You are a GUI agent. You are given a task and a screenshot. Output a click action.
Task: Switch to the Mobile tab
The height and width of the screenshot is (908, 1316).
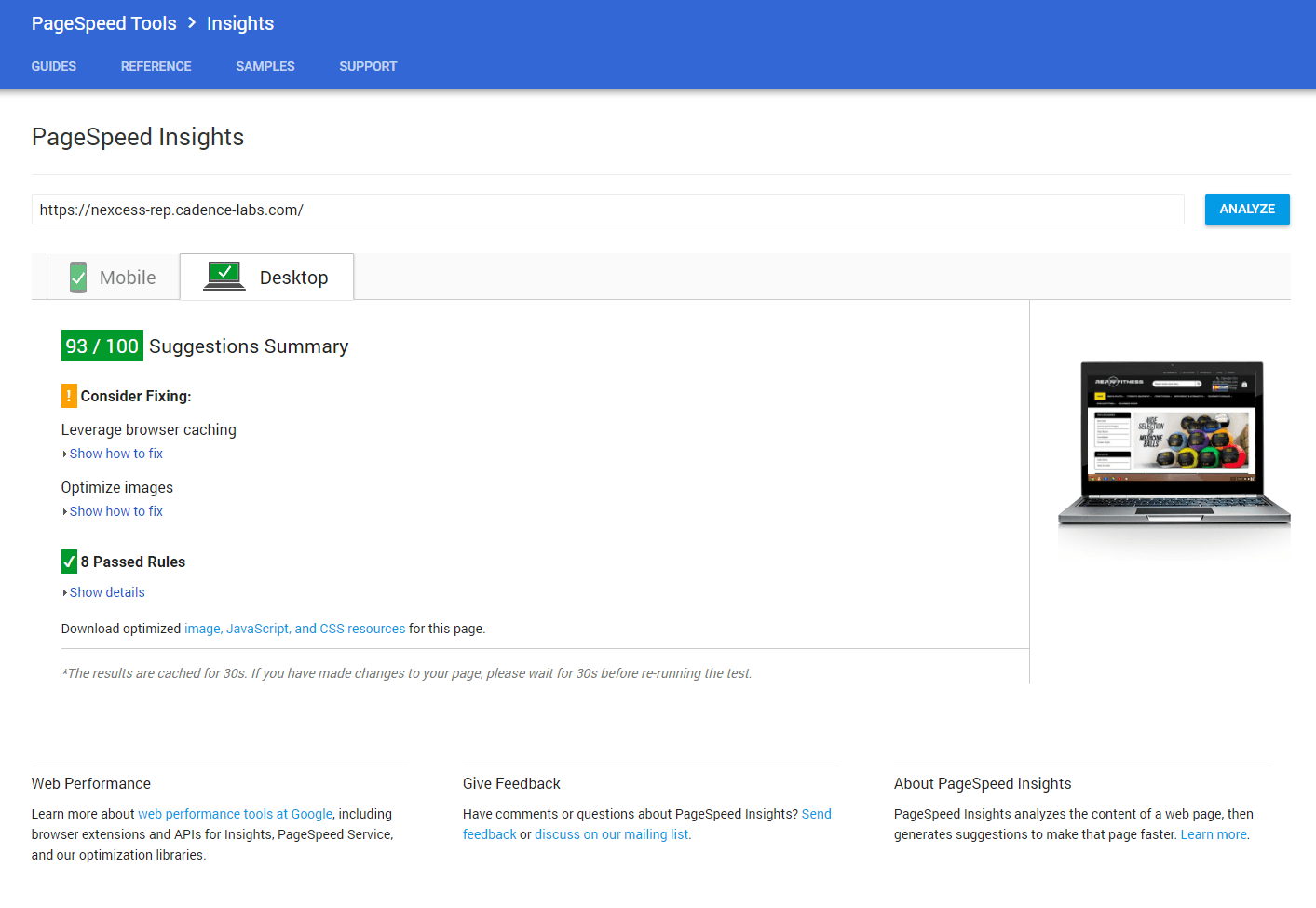[113, 278]
